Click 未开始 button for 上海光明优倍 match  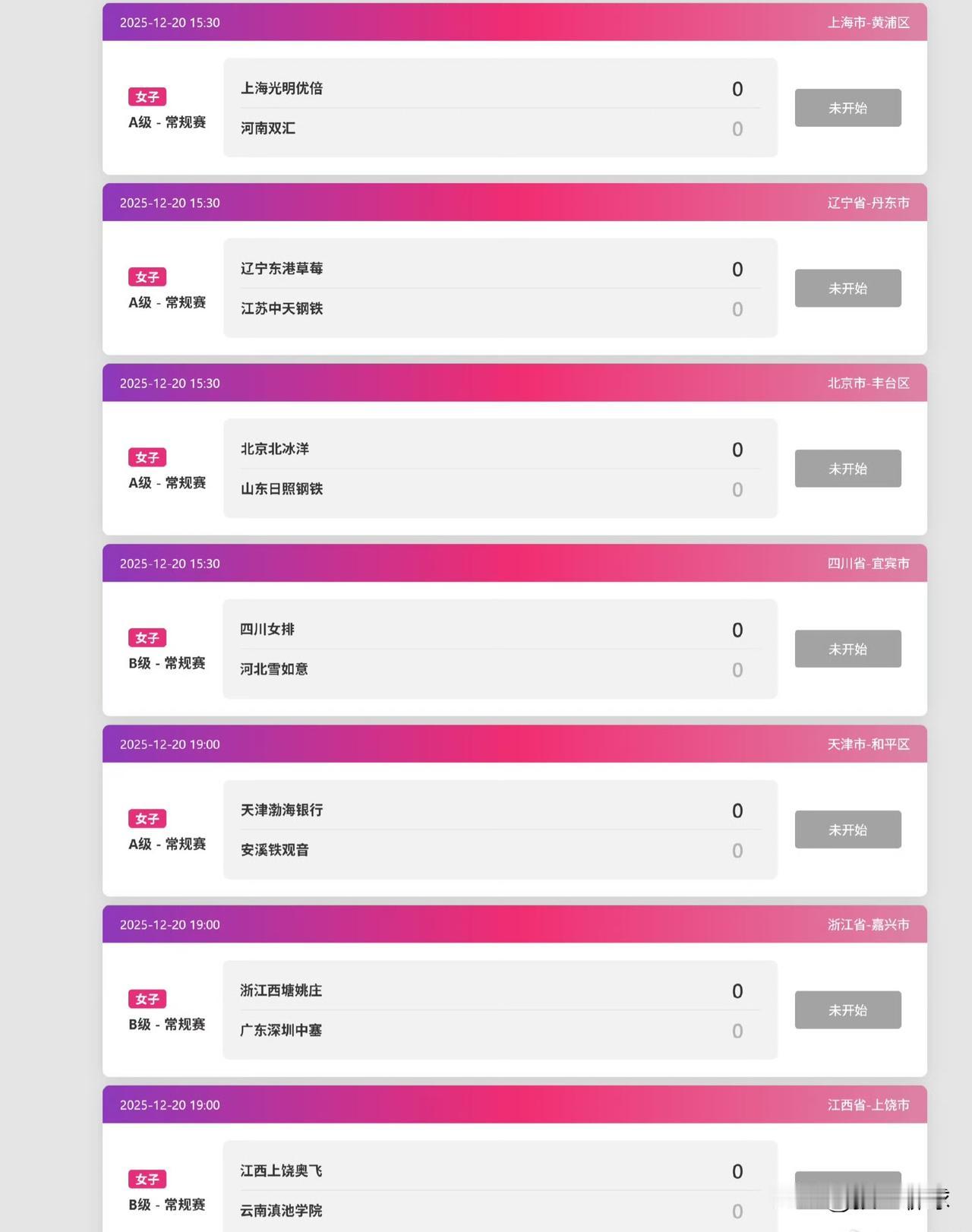[847, 108]
